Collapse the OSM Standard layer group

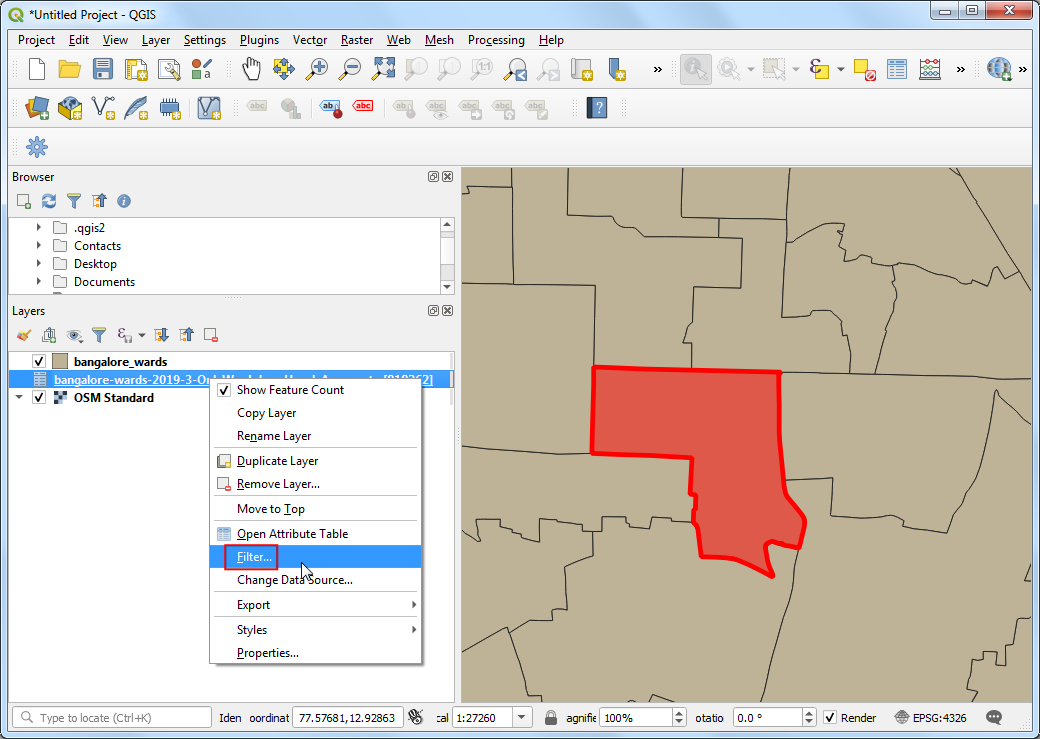[19, 397]
